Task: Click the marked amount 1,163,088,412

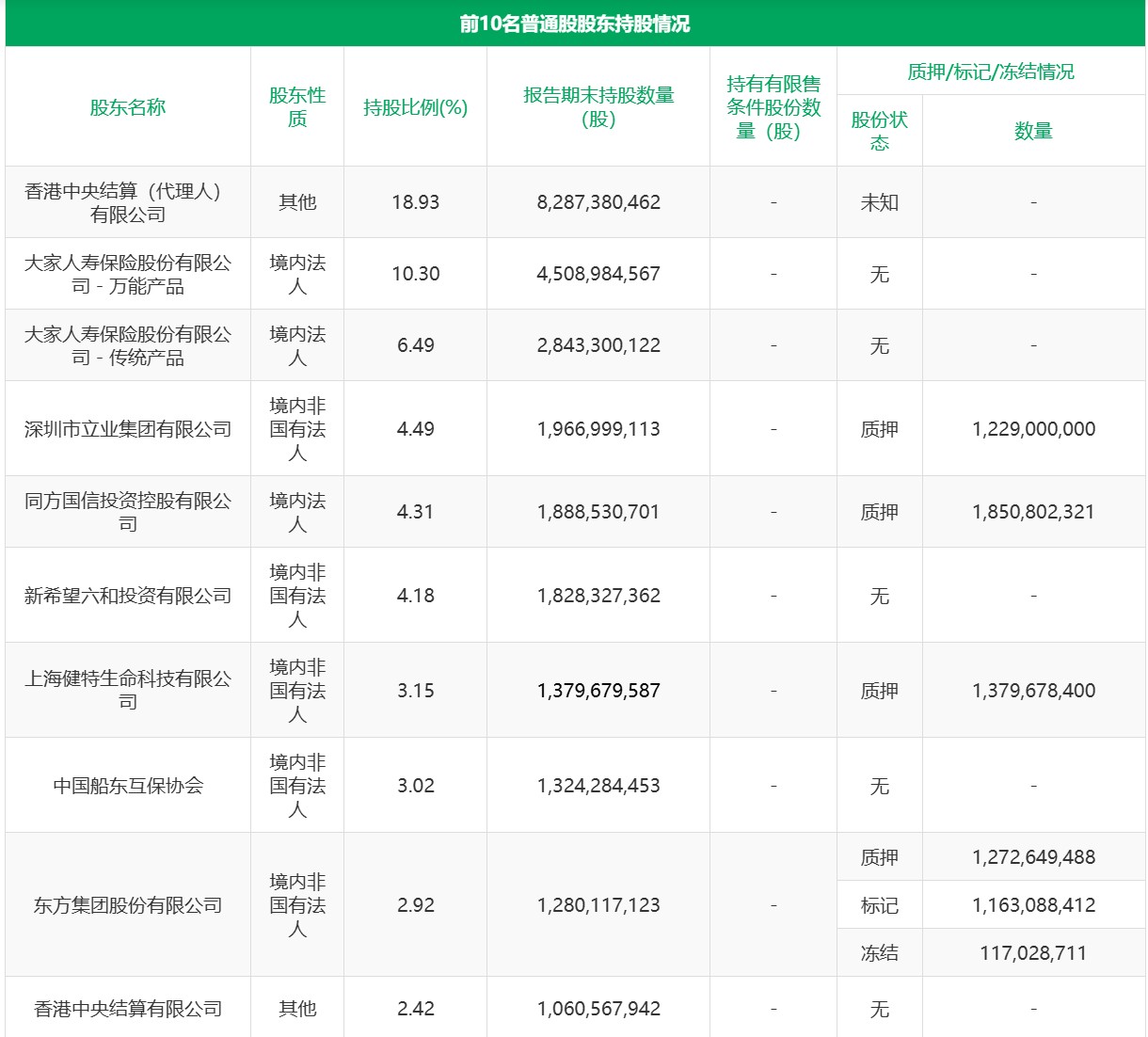Action: (x=1033, y=905)
